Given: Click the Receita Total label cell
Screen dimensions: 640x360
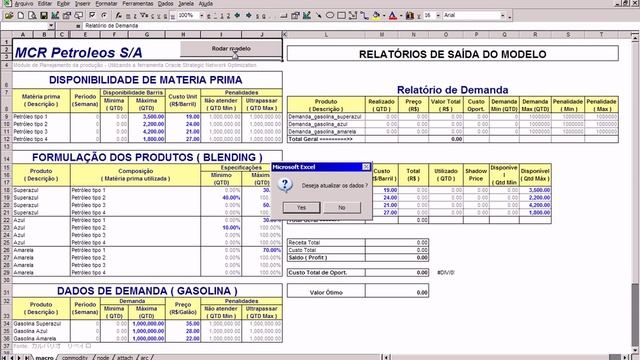Looking at the screenshot, I should coord(326,242).
